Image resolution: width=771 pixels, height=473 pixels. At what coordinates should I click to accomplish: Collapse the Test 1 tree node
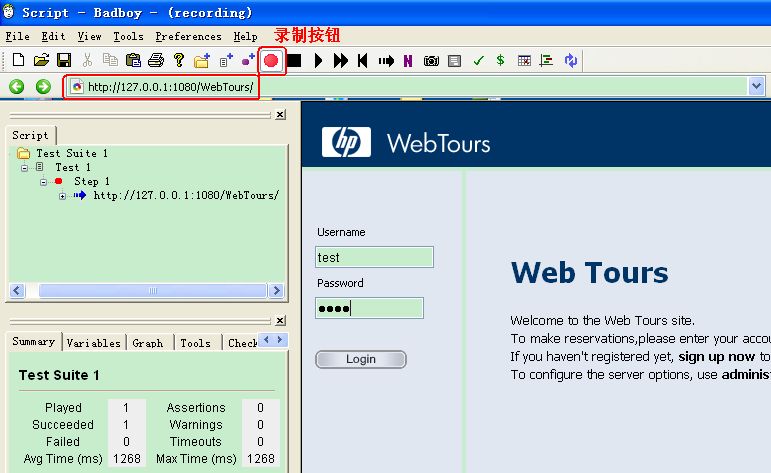(x=24, y=168)
